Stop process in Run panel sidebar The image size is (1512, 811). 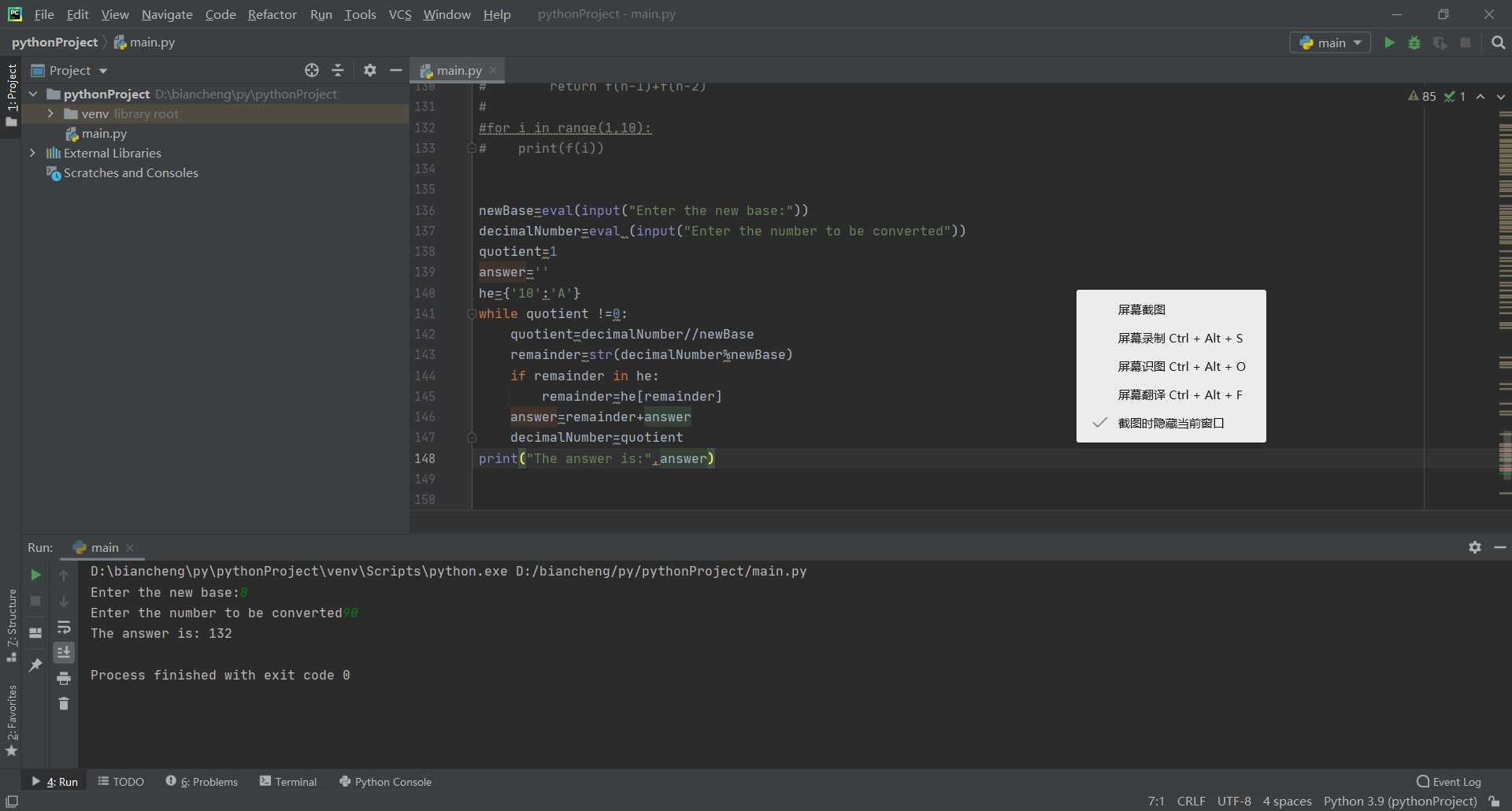tap(35, 601)
